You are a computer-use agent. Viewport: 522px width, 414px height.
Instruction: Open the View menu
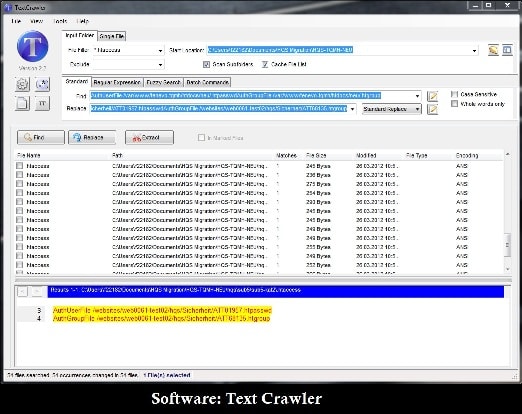pos(36,21)
